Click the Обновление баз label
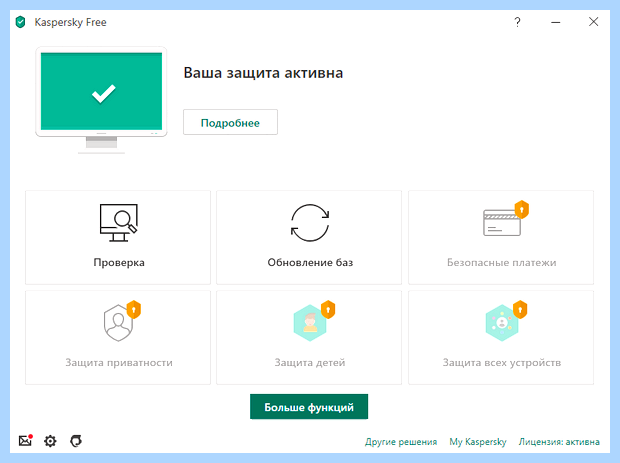 [x=310, y=263]
